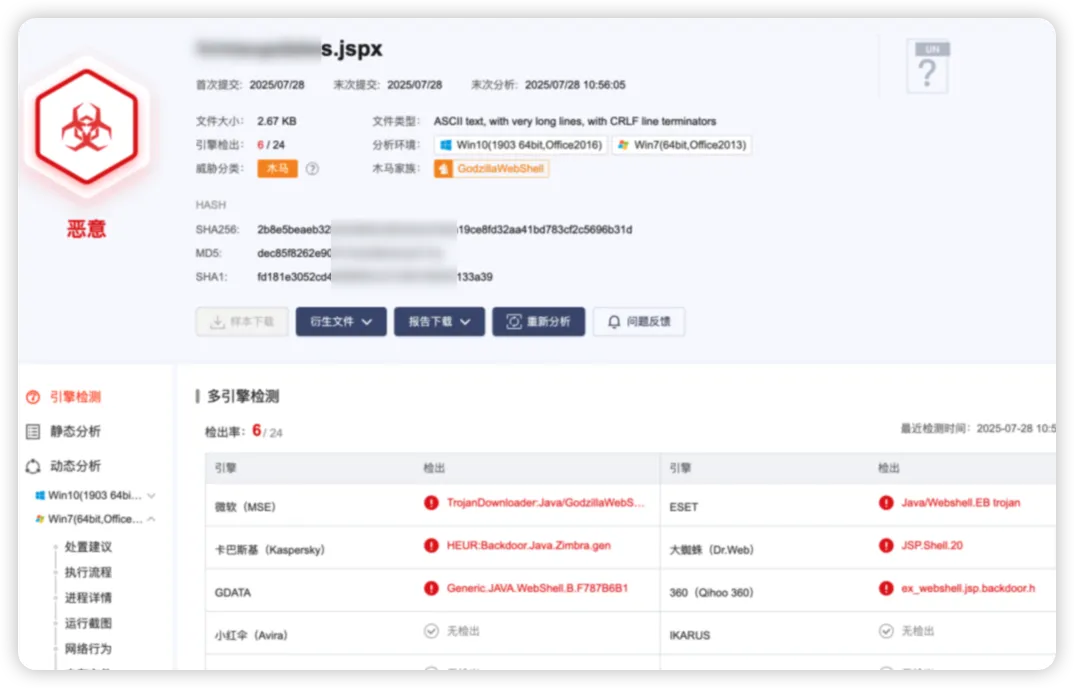Click the ex_webshell.jsp.backdoor.h detection
Image resolution: width=1074 pixels, height=688 pixels.
(968, 588)
